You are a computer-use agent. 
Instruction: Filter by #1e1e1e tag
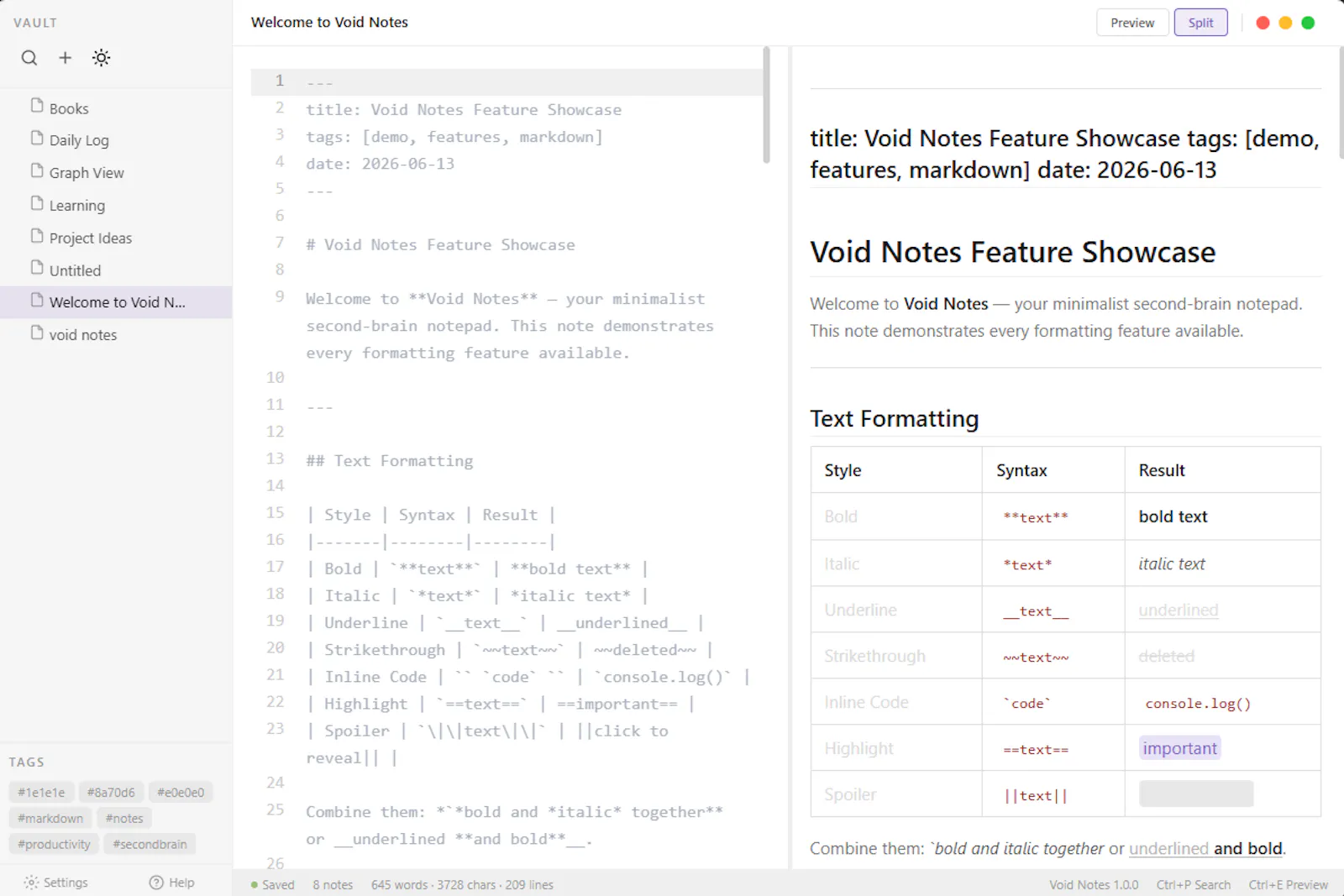[x=41, y=792]
